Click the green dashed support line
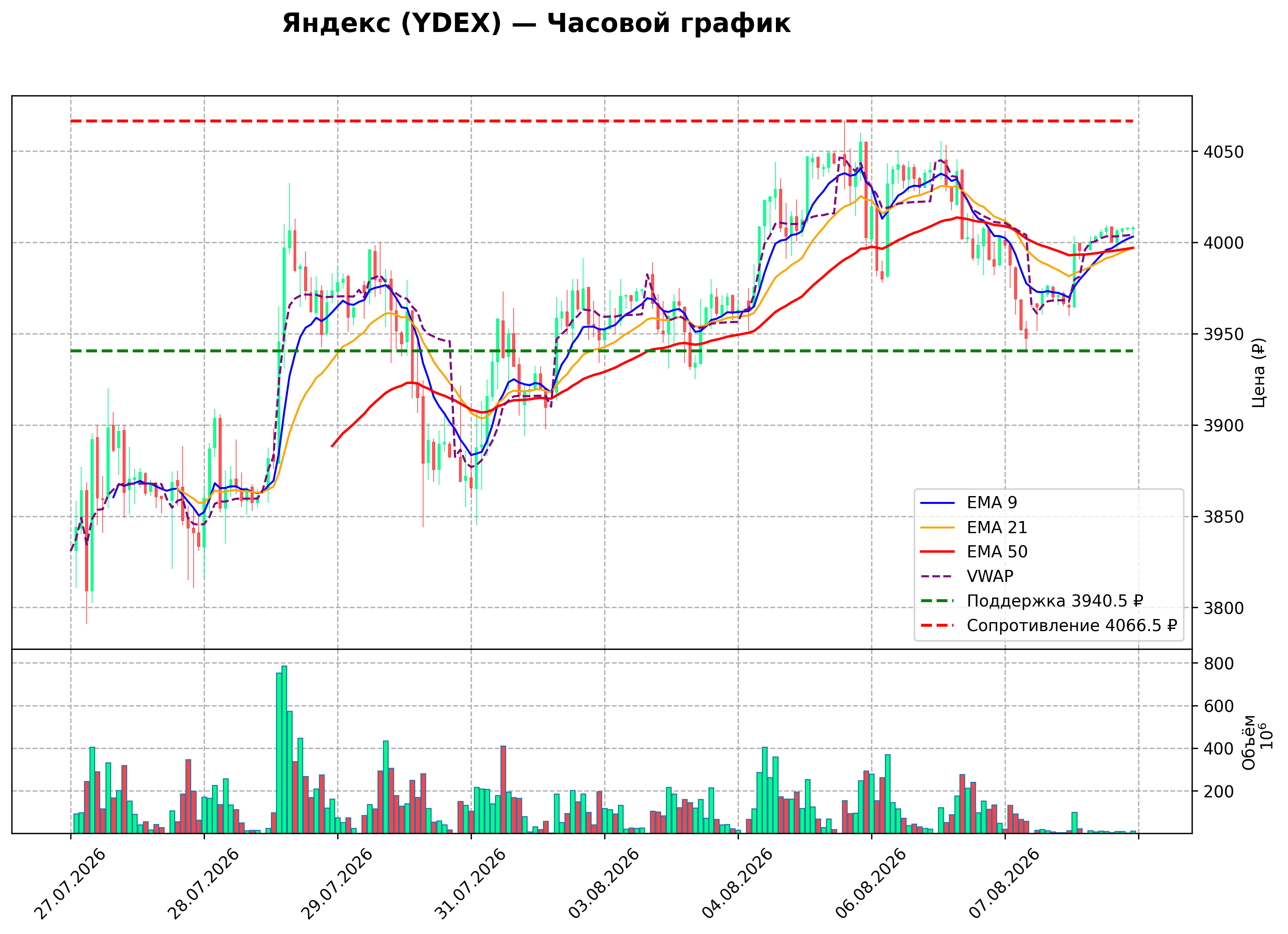Image resolution: width=1288 pixels, height=934 pixels. 602,351
